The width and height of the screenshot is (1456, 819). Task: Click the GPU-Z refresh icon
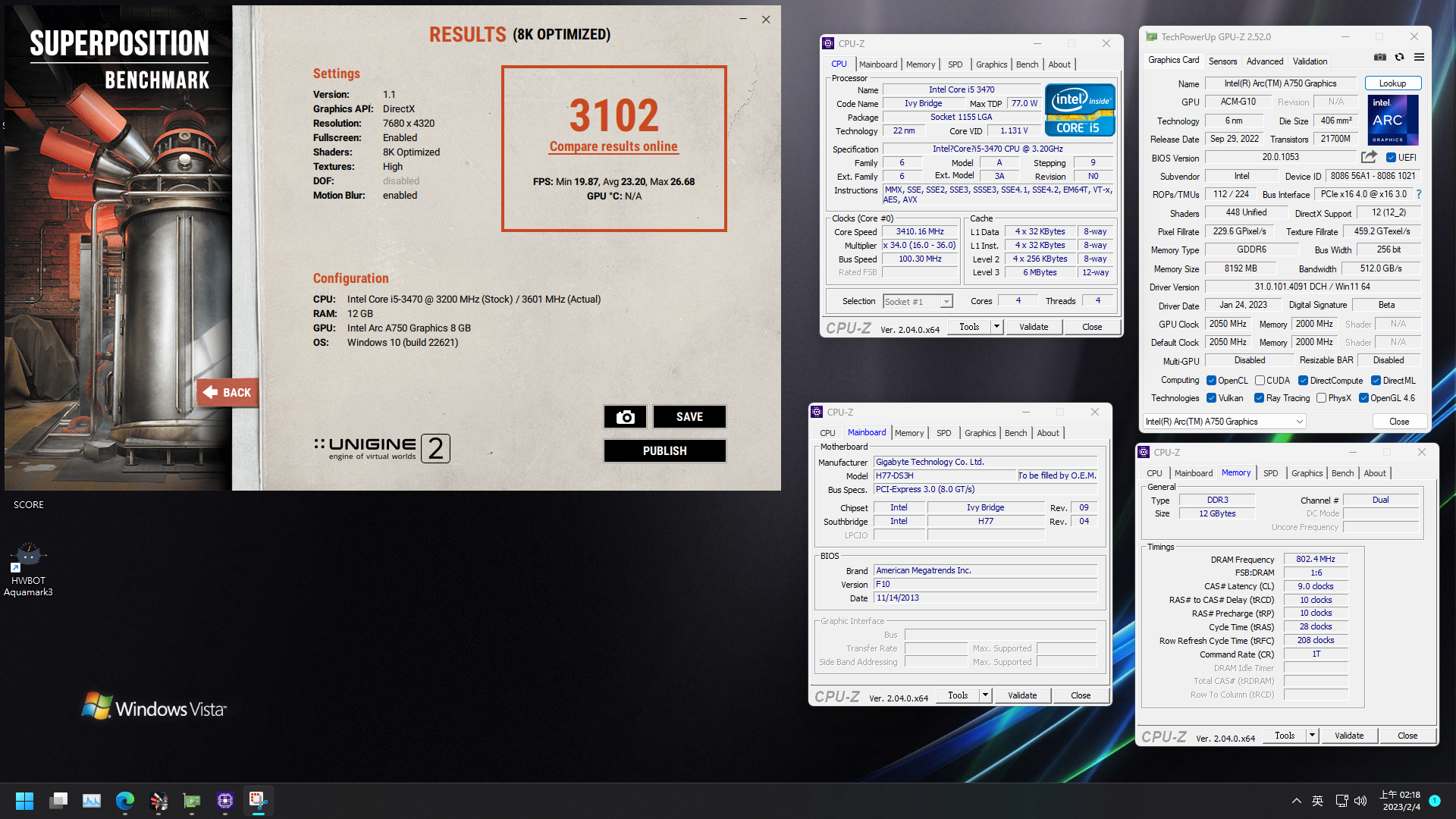[x=1399, y=57]
